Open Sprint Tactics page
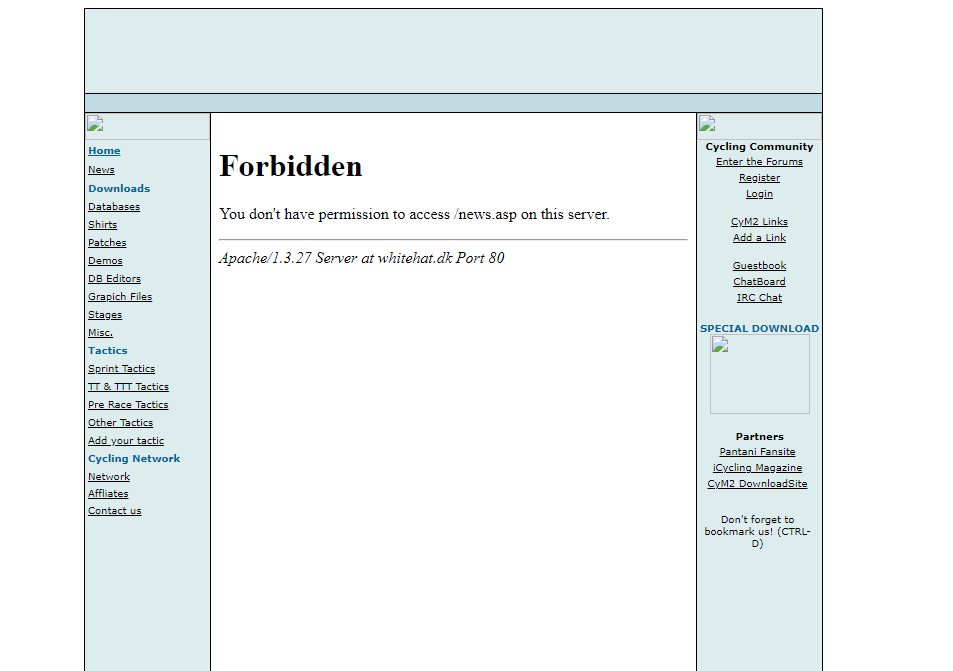 (121, 369)
